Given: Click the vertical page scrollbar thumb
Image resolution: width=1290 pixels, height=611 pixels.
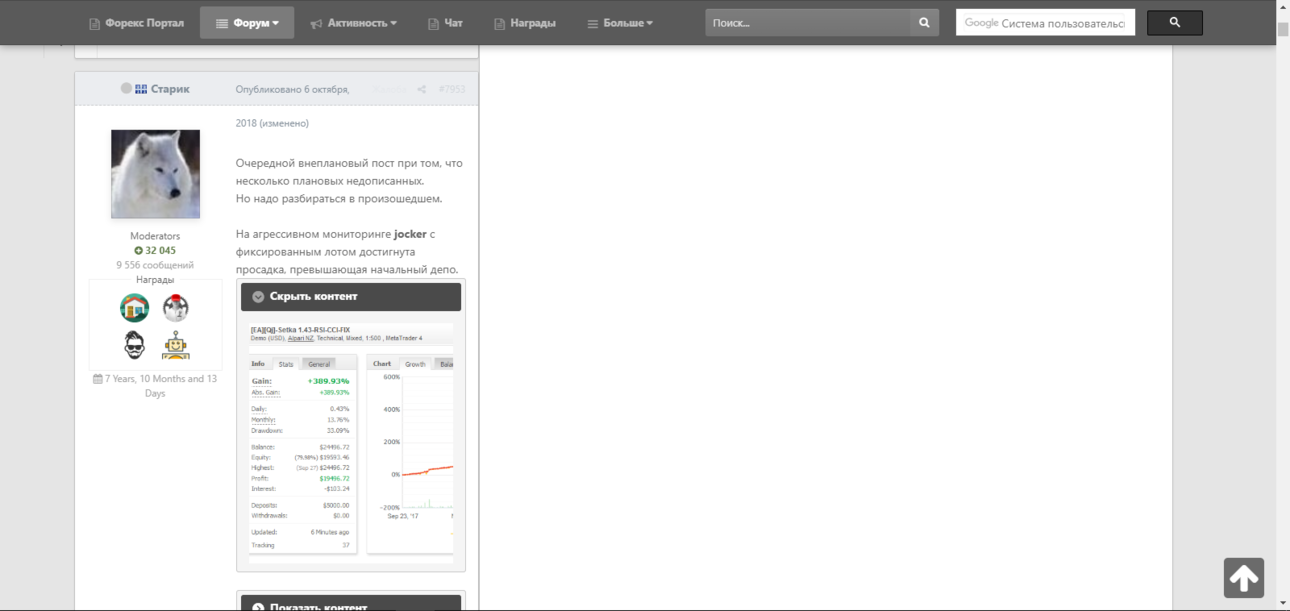Looking at the screenshot, I should click(x=1283, y=29).
